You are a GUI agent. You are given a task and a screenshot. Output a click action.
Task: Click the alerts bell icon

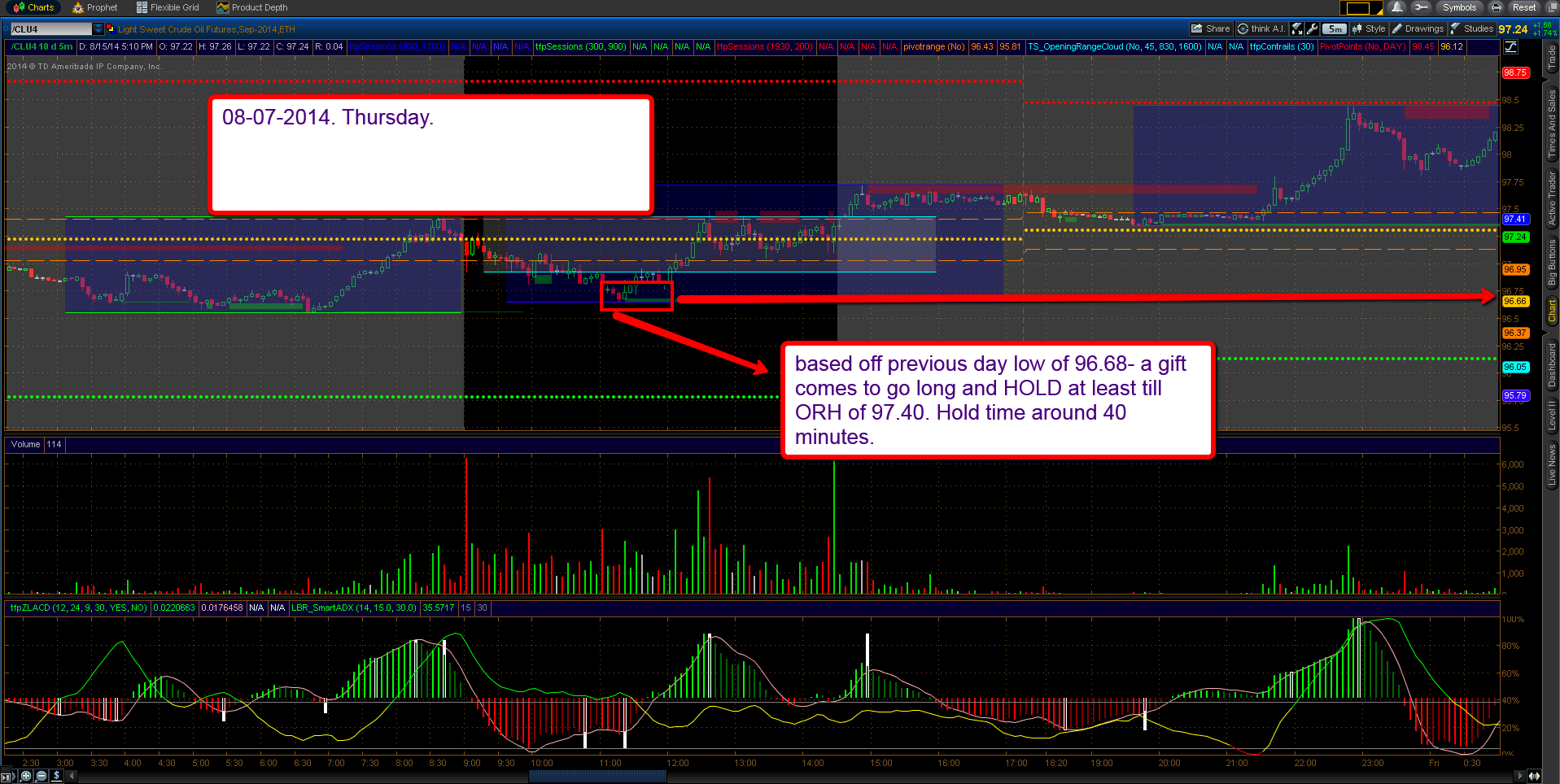[x=1397, y=7]
